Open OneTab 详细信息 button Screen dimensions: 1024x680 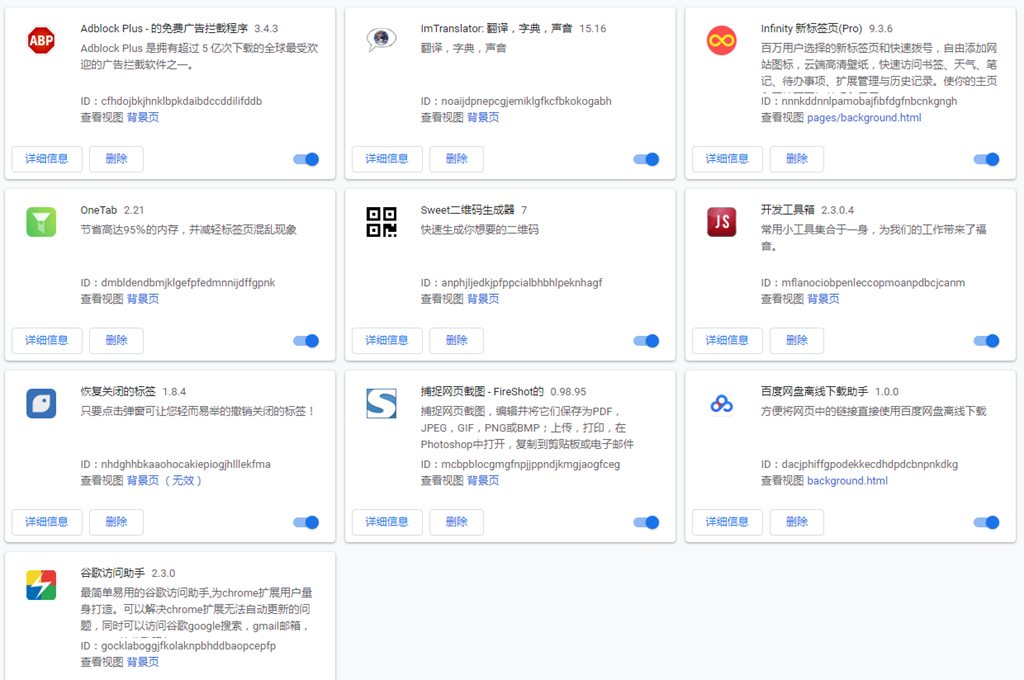(47, 340)
